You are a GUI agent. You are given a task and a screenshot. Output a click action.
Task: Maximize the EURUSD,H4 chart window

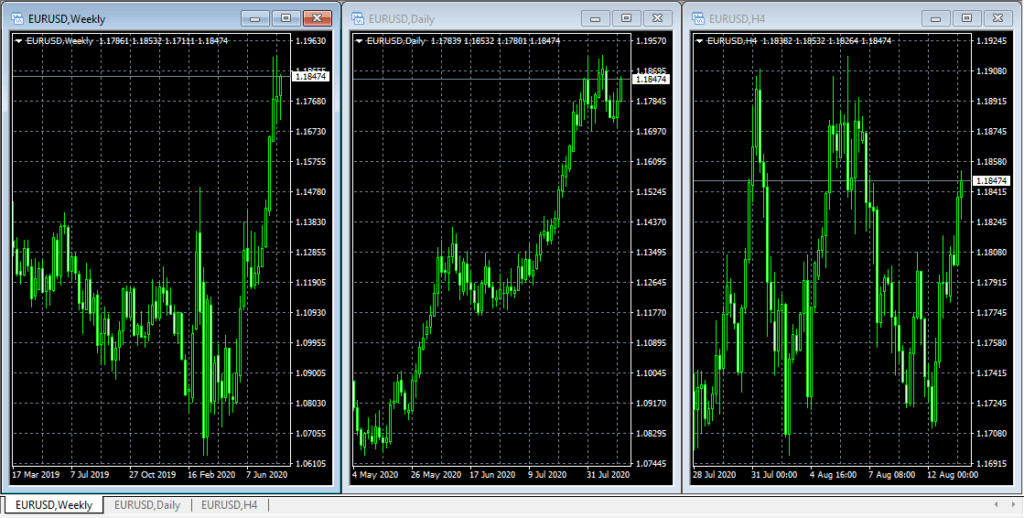tap(966, 18)
